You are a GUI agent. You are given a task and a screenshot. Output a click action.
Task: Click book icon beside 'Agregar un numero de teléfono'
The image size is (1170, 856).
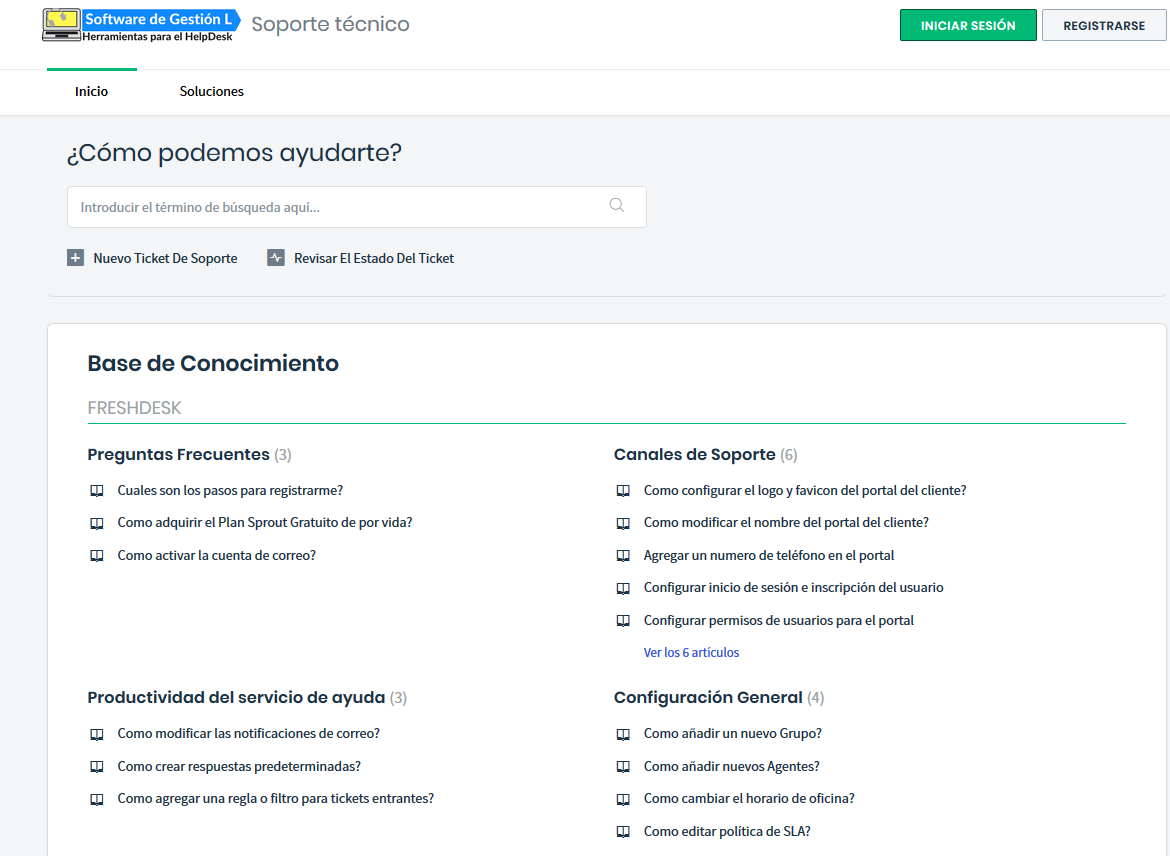coord(623,556)
